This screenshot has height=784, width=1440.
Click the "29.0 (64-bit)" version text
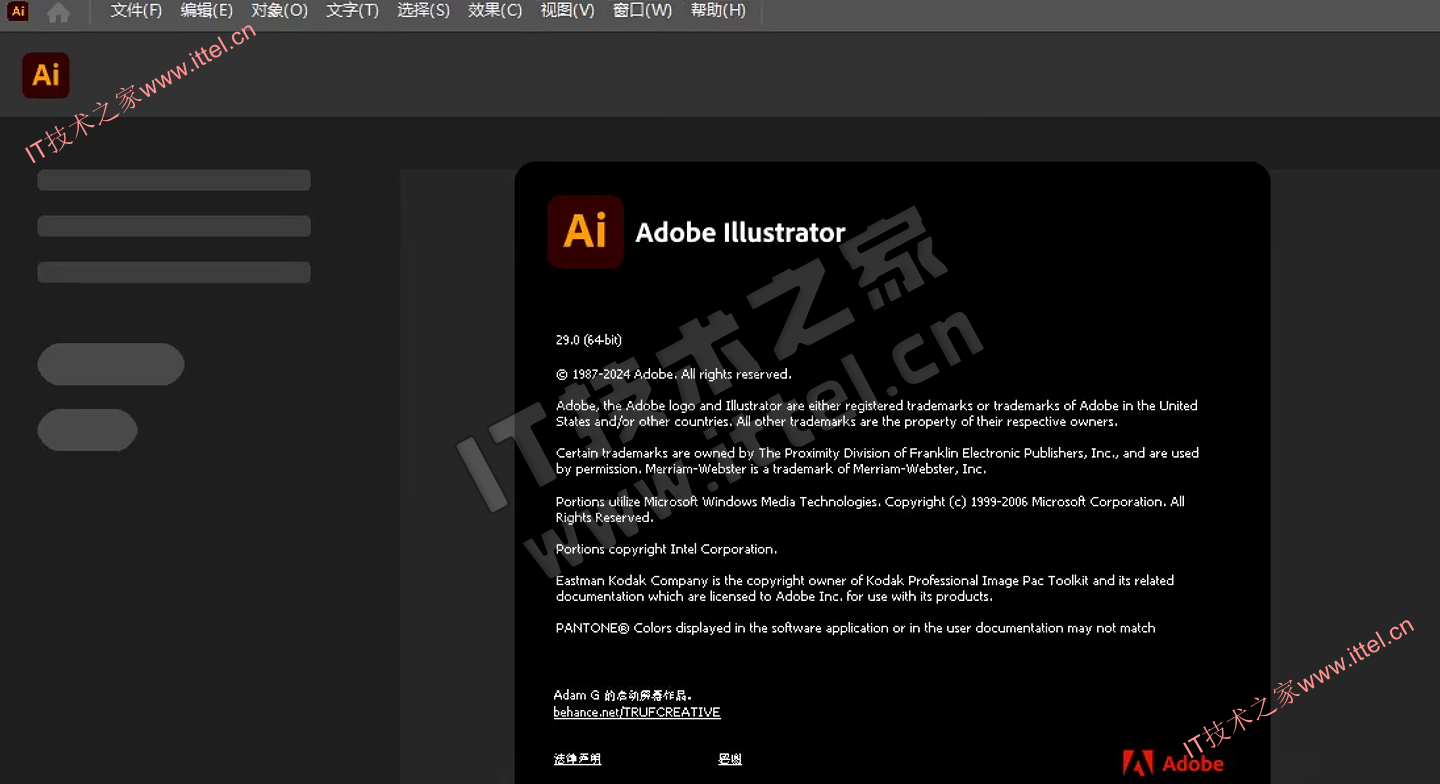(x=589, y=340)
